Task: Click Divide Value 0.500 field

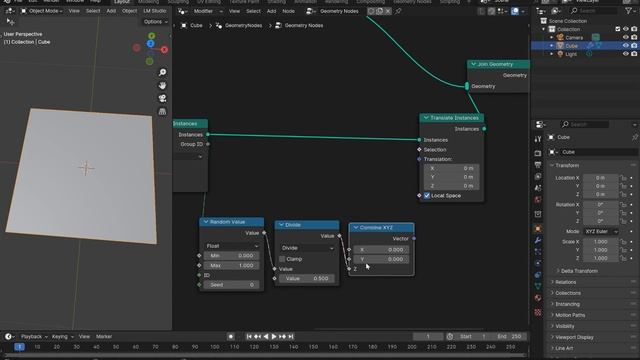Action: (x=307, y=279)
